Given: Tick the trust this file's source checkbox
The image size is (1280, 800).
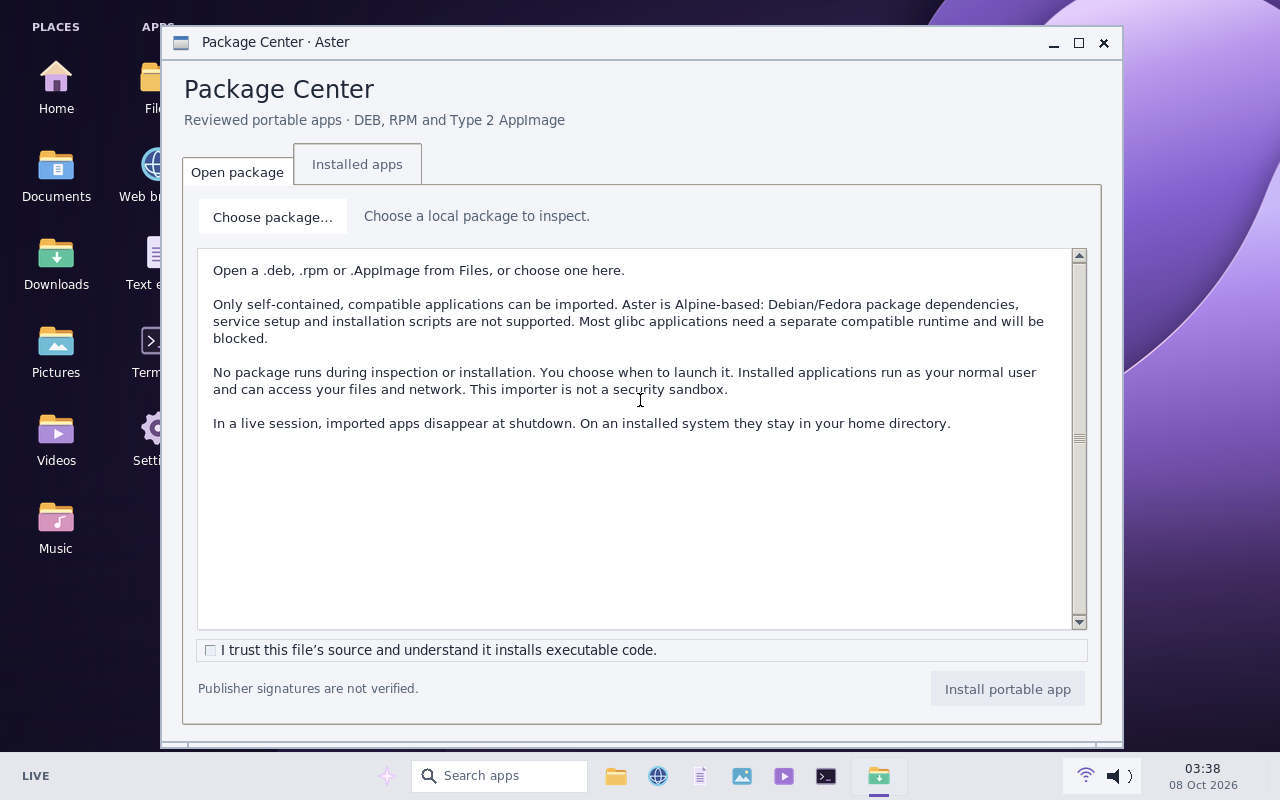Looking at the screenshot, I should click(210, 650).
